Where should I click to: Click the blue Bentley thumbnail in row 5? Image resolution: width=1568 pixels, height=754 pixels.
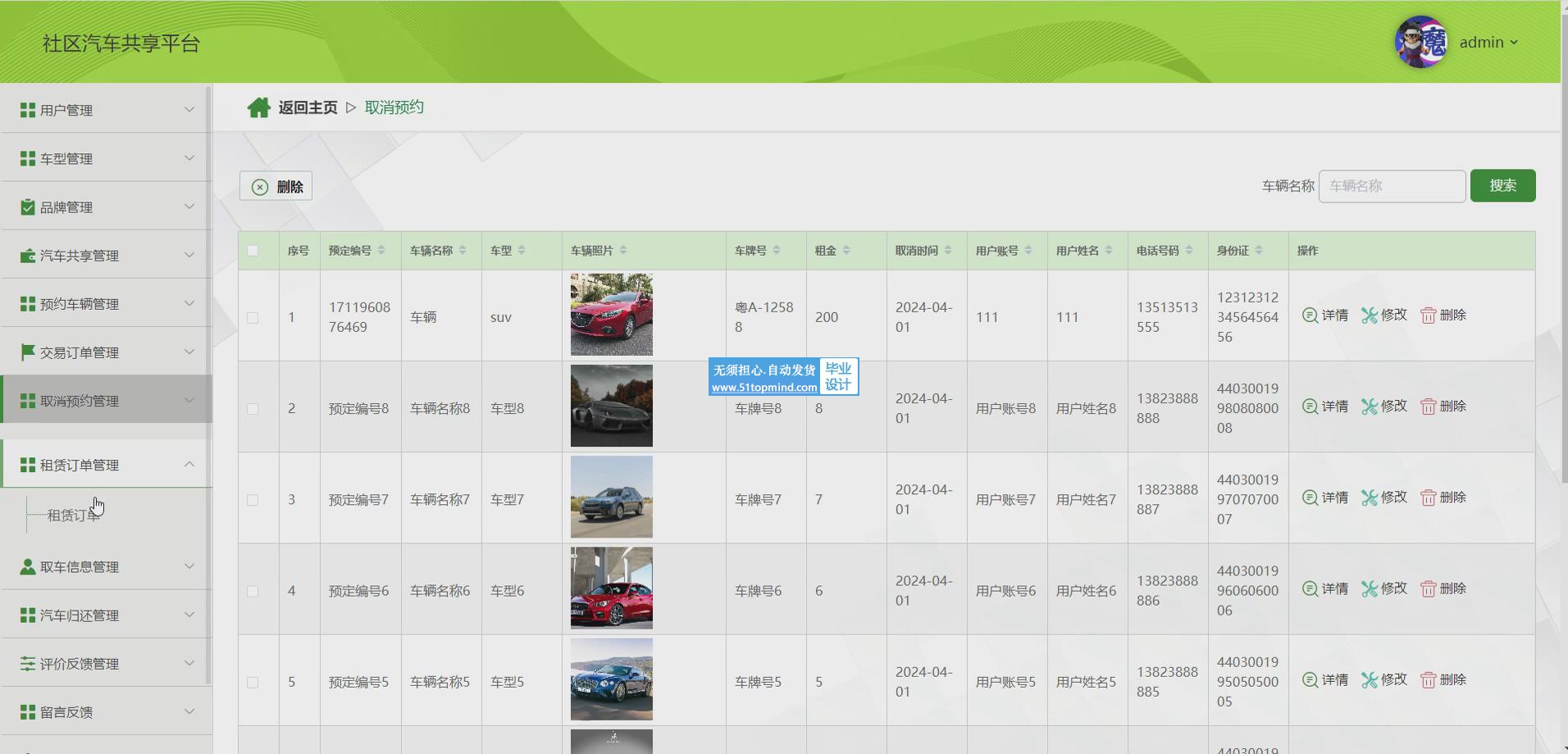(x=612, y=679)
